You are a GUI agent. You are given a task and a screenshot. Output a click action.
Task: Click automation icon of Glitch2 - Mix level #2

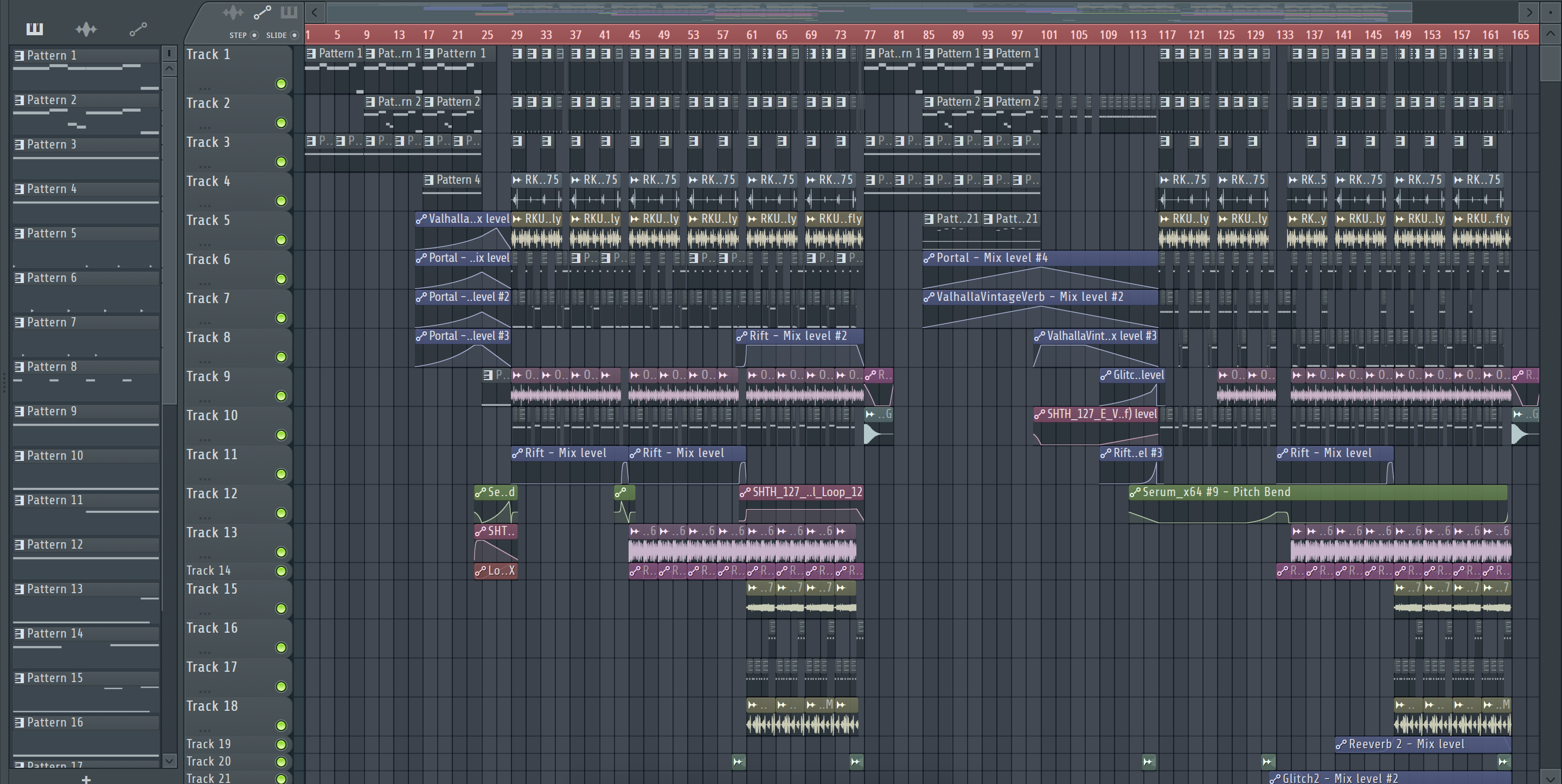(1275, 779)
